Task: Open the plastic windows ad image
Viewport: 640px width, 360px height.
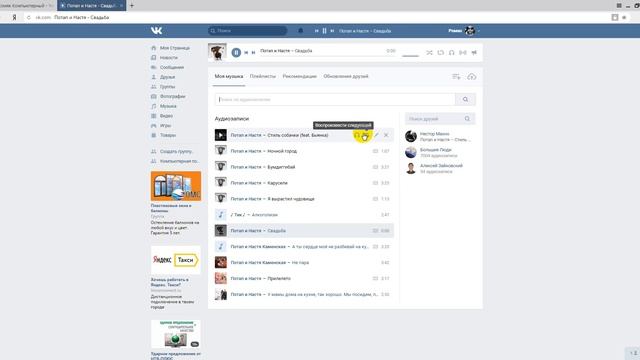Action: click(x=176, y=186)
